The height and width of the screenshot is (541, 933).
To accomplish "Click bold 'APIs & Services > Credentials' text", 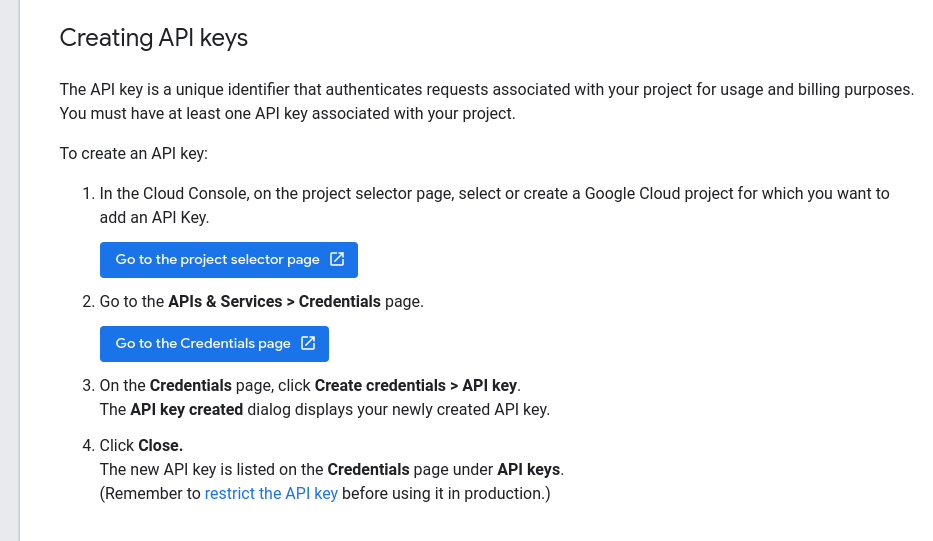I will 260,301.
